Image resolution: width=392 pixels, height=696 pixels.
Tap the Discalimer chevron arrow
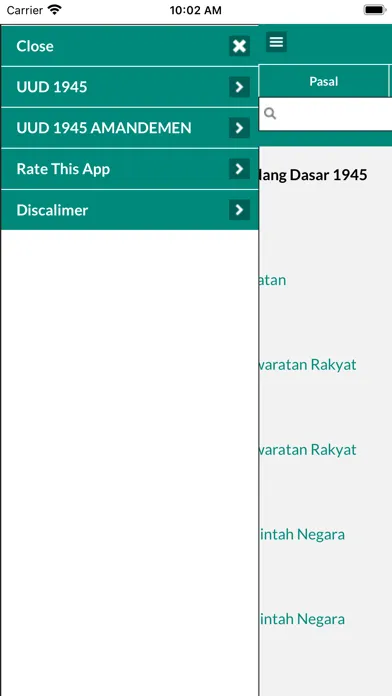(239, 210)
